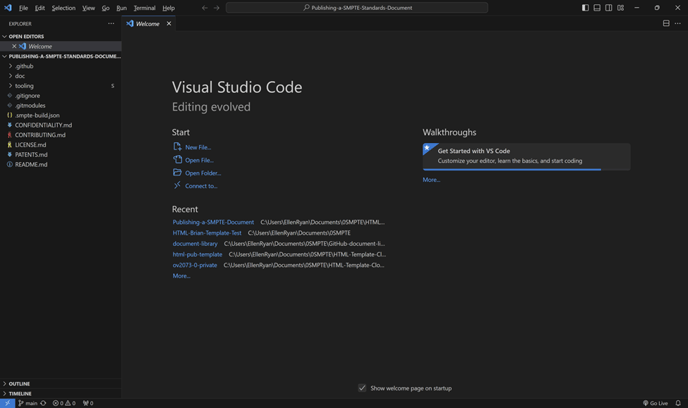This screenshot has height=408, width=688.
Task: Click the synchronize changes icon beside main
Action: click(43, 403)
